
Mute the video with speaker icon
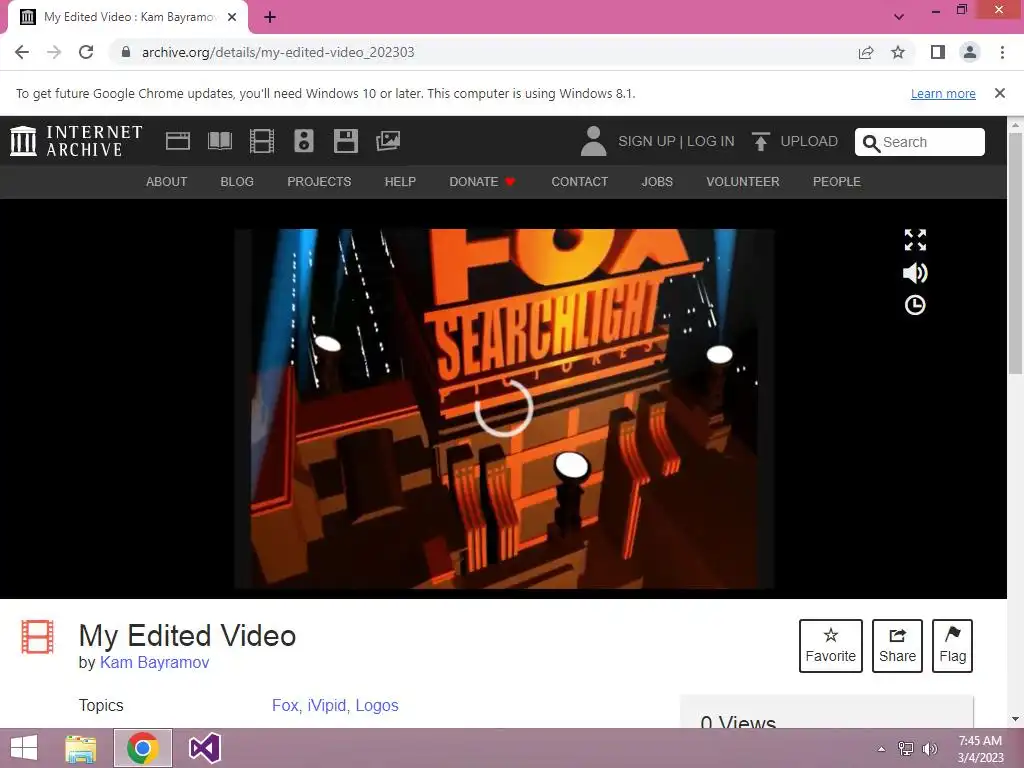pos(915,273)
